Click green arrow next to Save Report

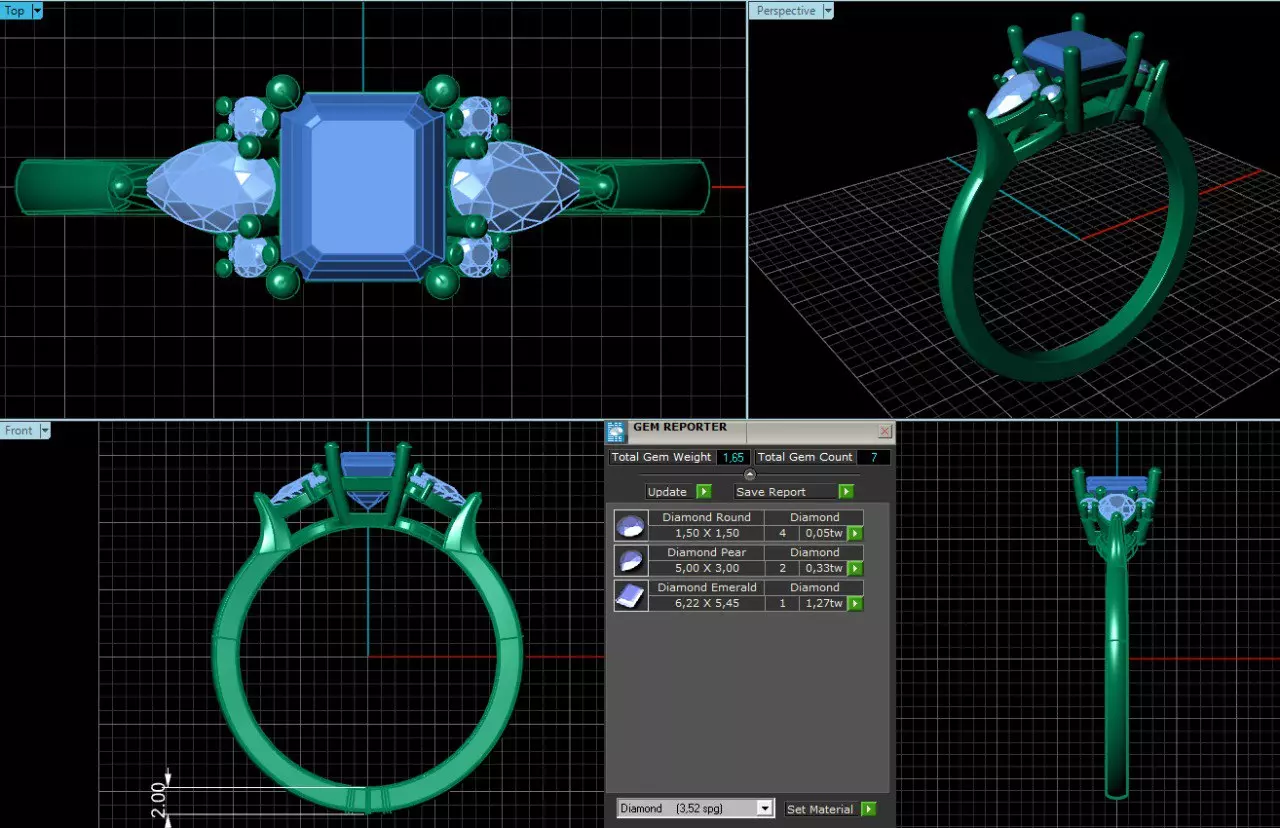click(x=846, y=491)
